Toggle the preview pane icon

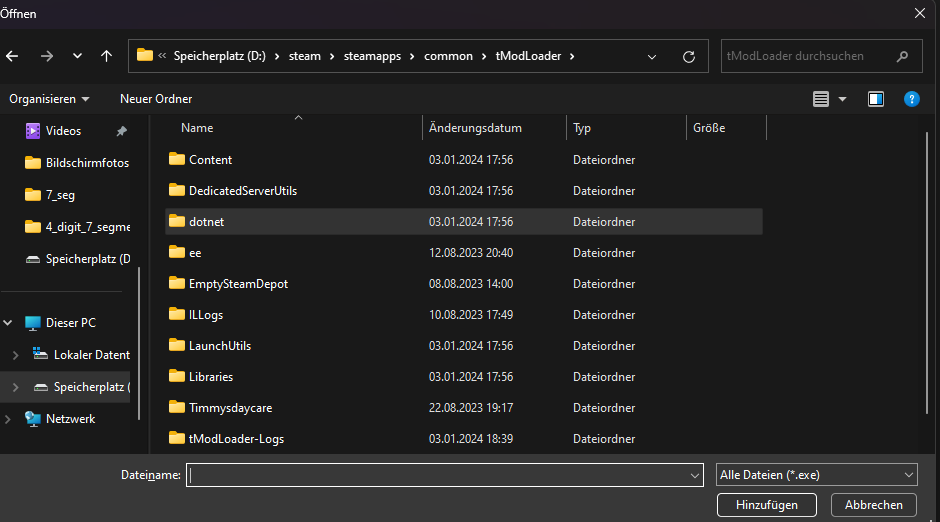(876, 99)
